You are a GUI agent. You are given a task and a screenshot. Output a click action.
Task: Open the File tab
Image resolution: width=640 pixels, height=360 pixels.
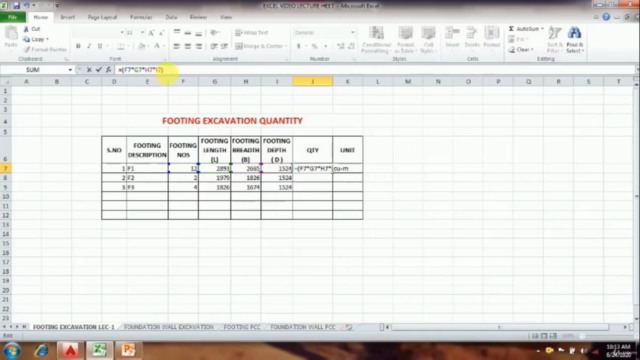pyautogui.click(x=13, y=17)
